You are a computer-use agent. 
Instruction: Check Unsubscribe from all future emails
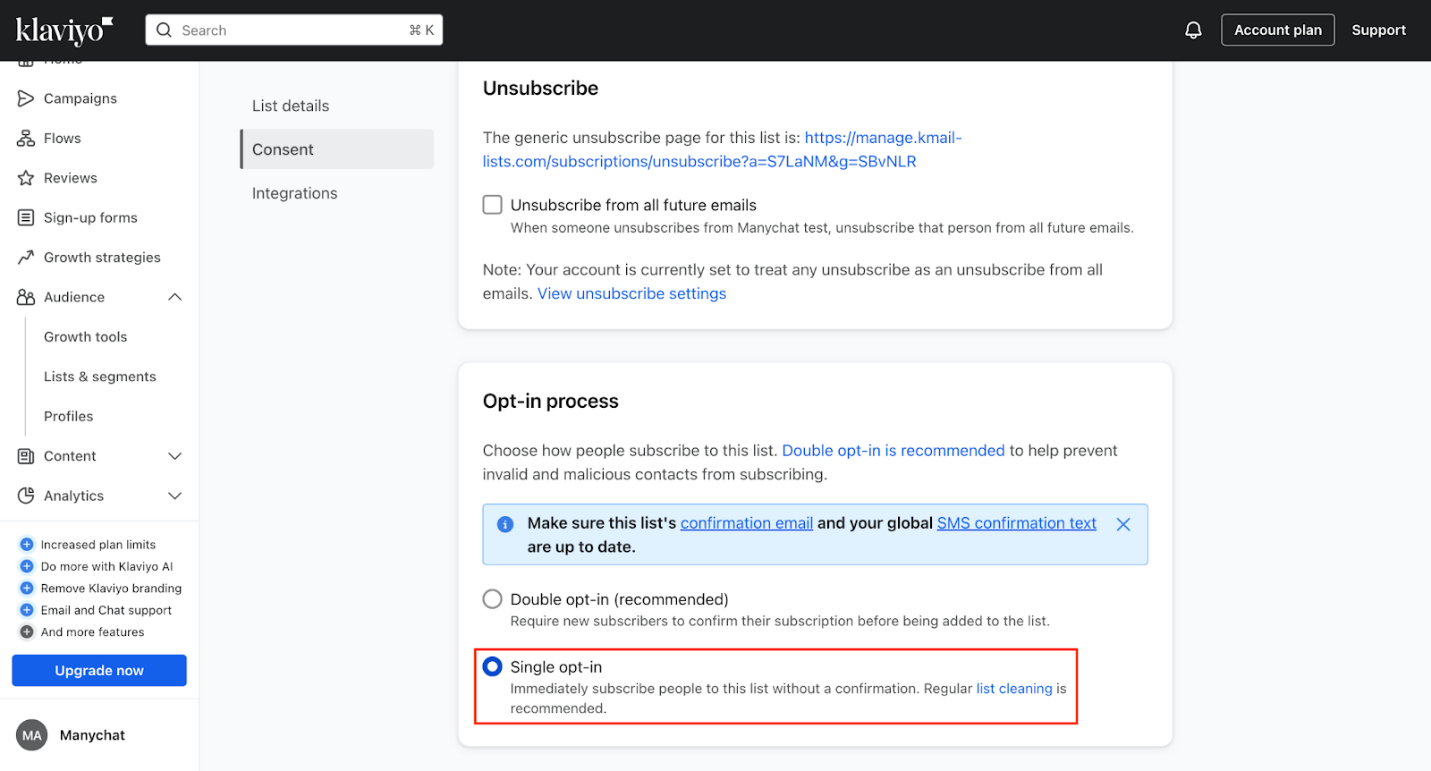tap(492, 204)
